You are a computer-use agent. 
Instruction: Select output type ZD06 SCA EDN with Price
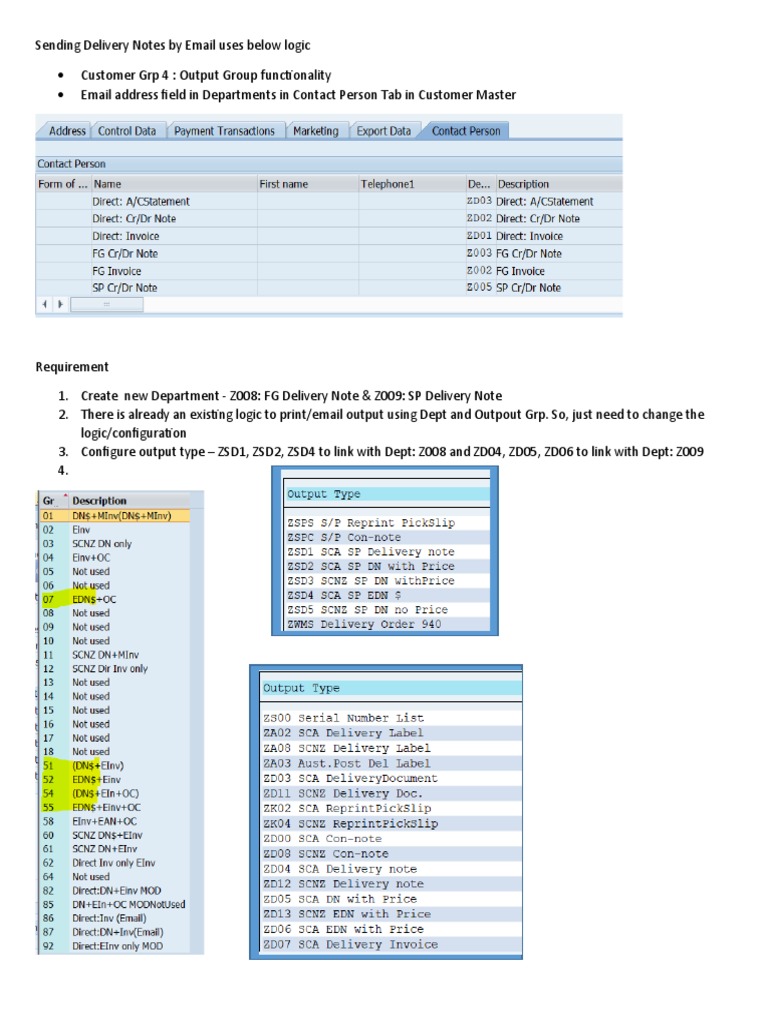[391, 929]
